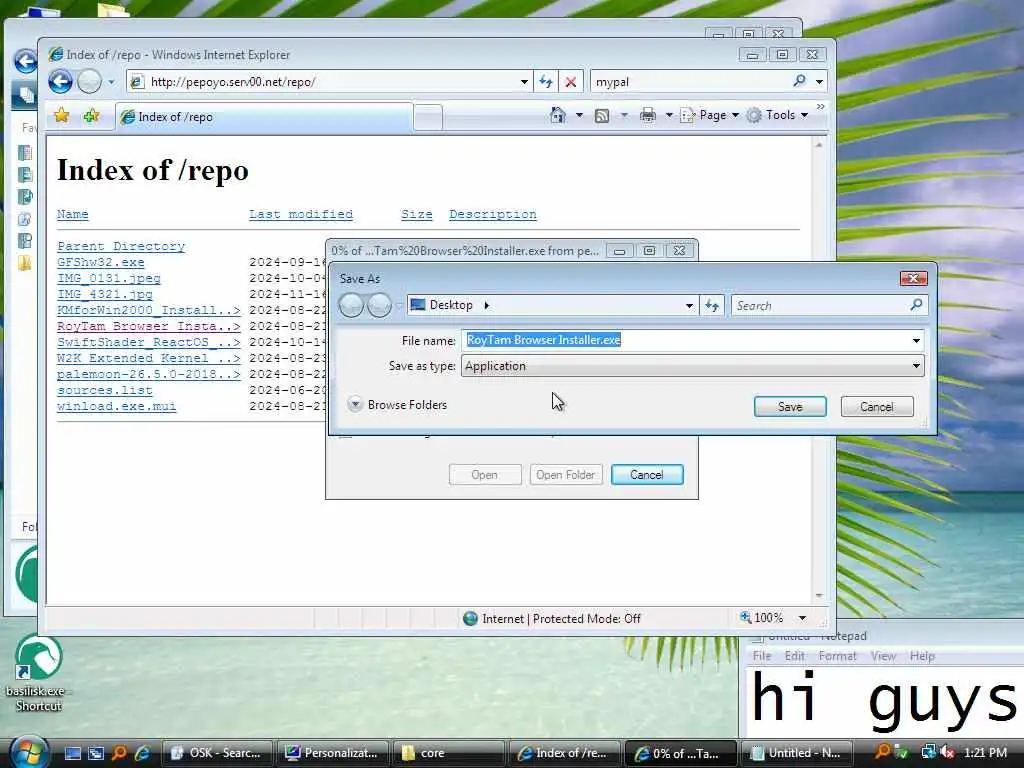Click Cancel in Save As dialog
The width and height of the screenshot is (1024, 768).
[876, 407]
